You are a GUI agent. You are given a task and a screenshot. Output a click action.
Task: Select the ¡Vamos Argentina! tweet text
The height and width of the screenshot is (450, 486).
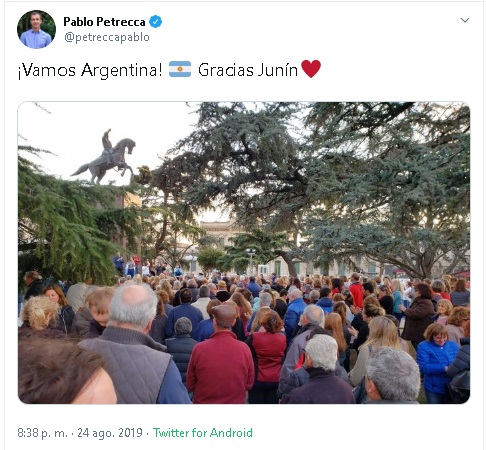pos(90,70)
